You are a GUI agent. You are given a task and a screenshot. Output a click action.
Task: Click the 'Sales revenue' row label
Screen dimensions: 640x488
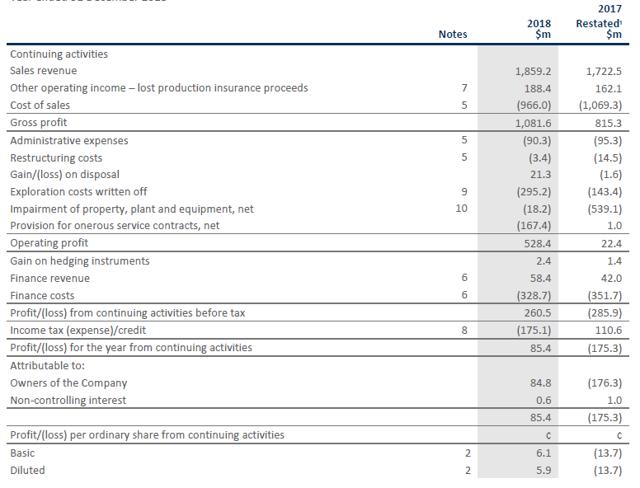tap(43, 71)
